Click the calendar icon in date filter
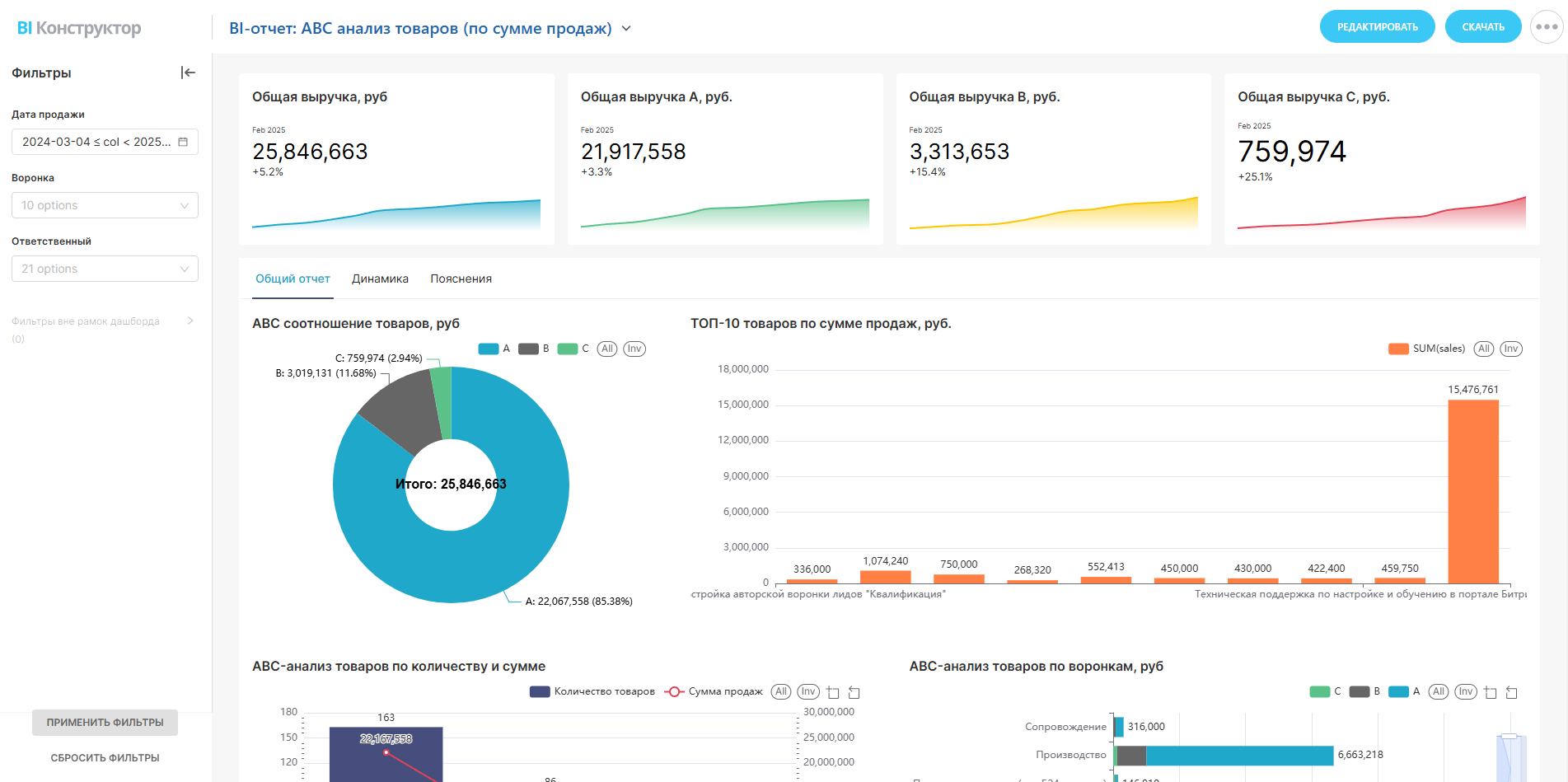 [183, 142]
